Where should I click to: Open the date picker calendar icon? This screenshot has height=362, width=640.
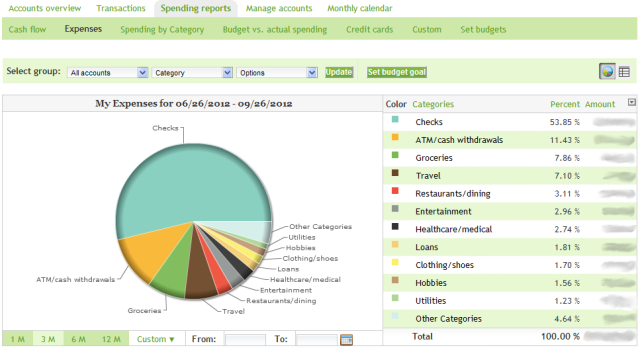(x=346, y=339)
